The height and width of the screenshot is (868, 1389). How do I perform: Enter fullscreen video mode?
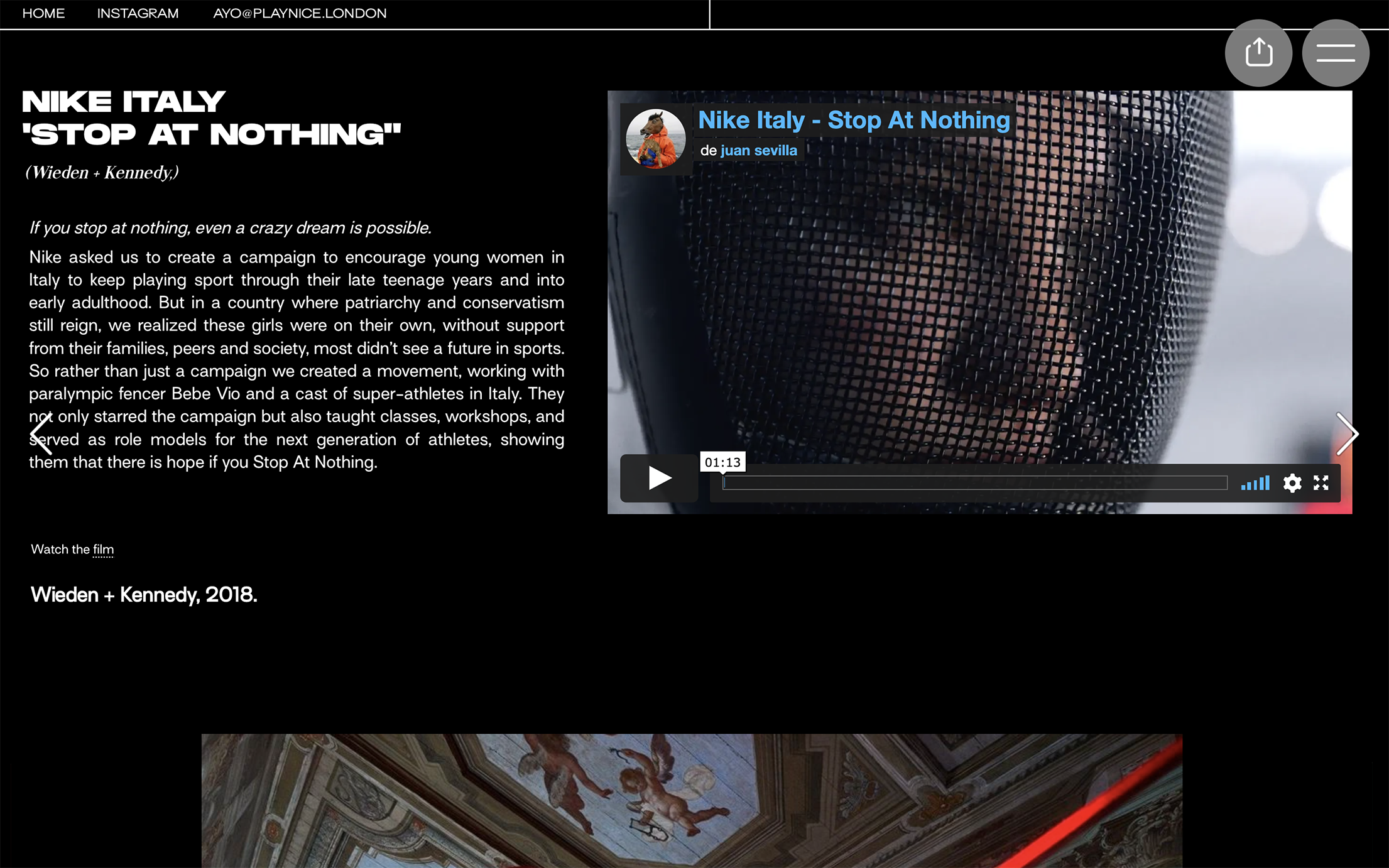[1321, 482]
